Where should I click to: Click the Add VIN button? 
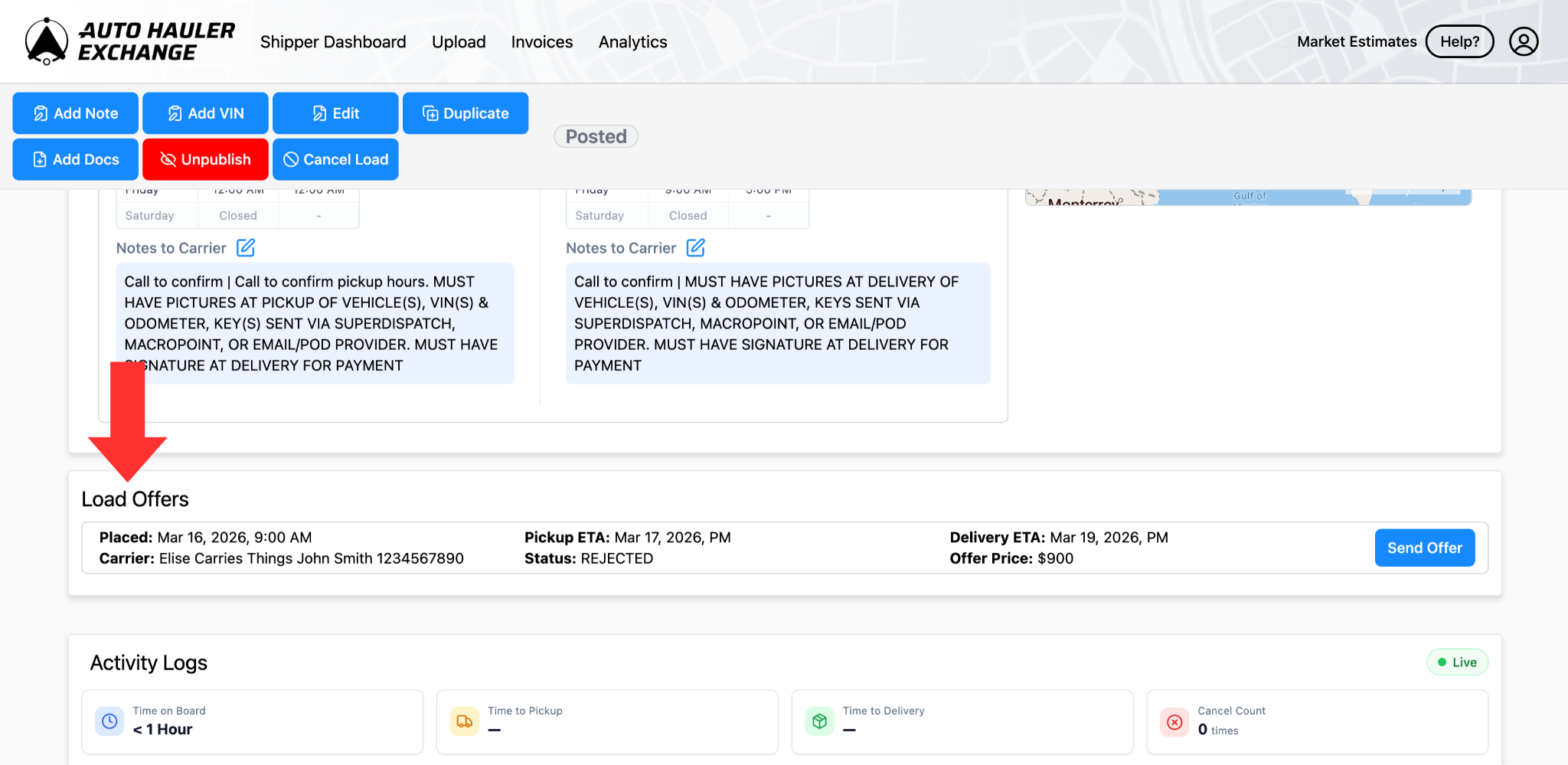205,113
